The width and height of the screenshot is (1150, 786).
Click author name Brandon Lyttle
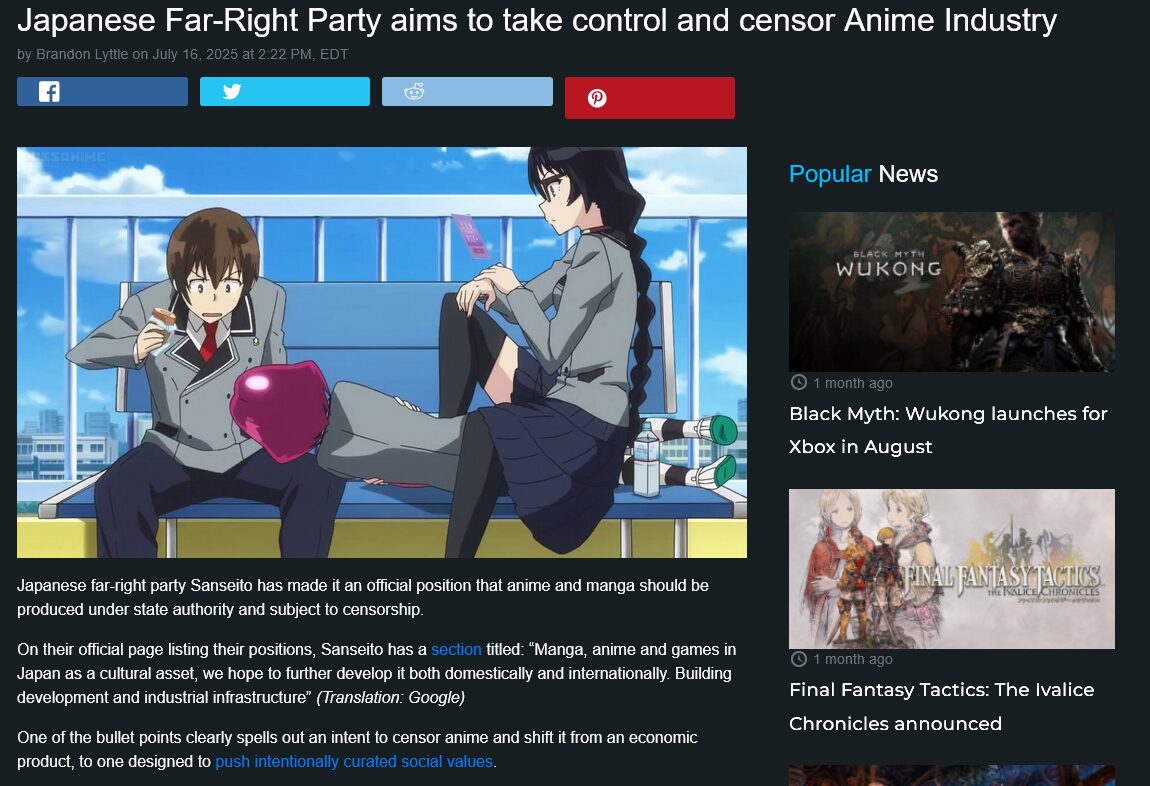pos(82,54)
